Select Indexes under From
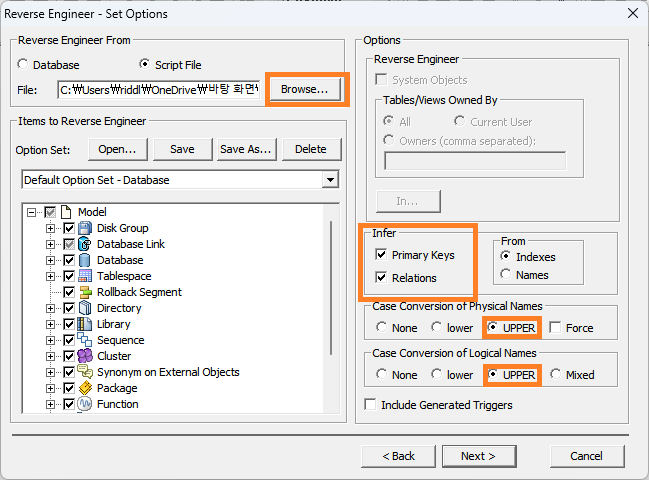649x480 pixels. coord(505,256)
